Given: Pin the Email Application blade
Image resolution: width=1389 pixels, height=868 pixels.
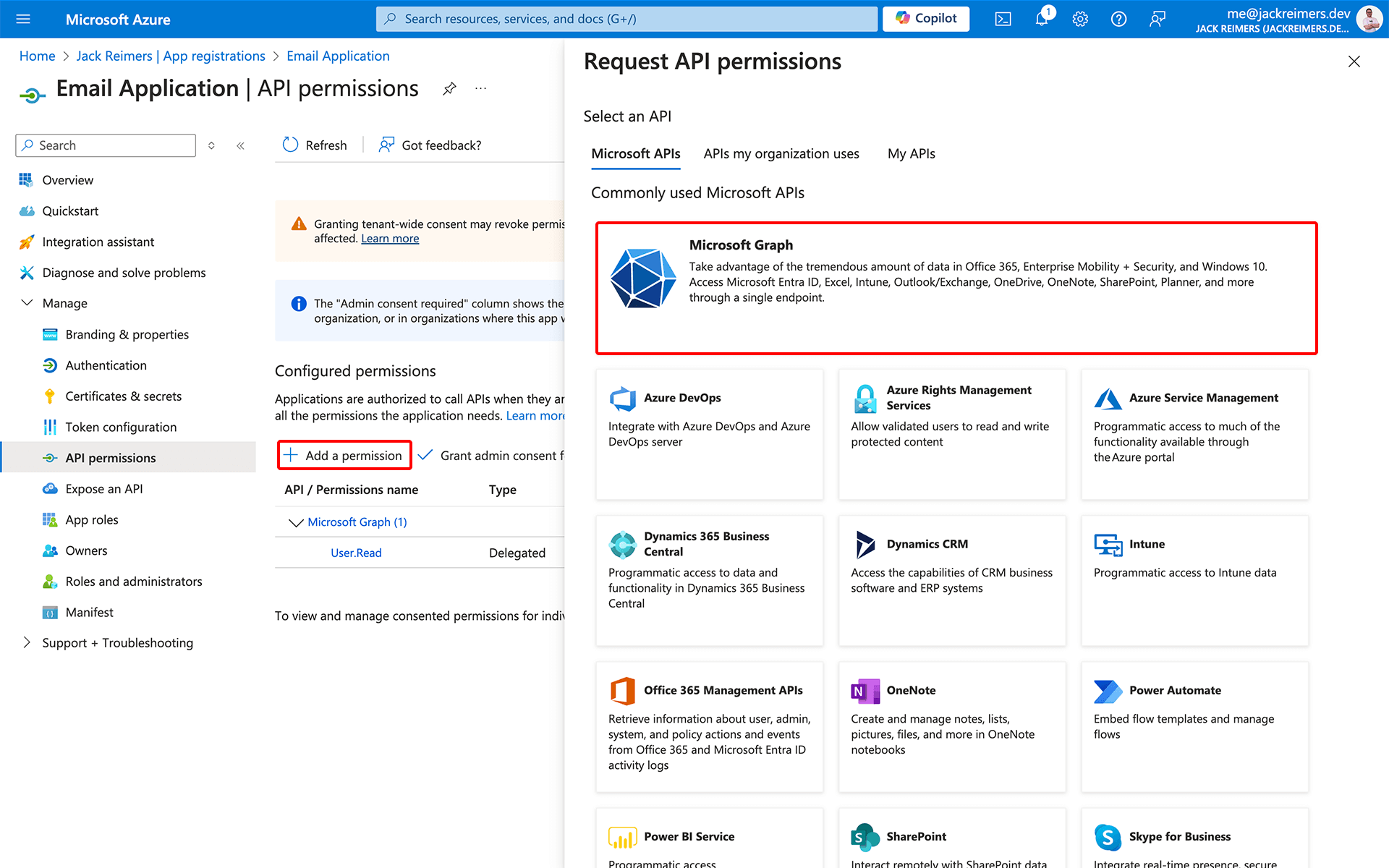Looking at the screenshot, I should click(x=449, y=89).
